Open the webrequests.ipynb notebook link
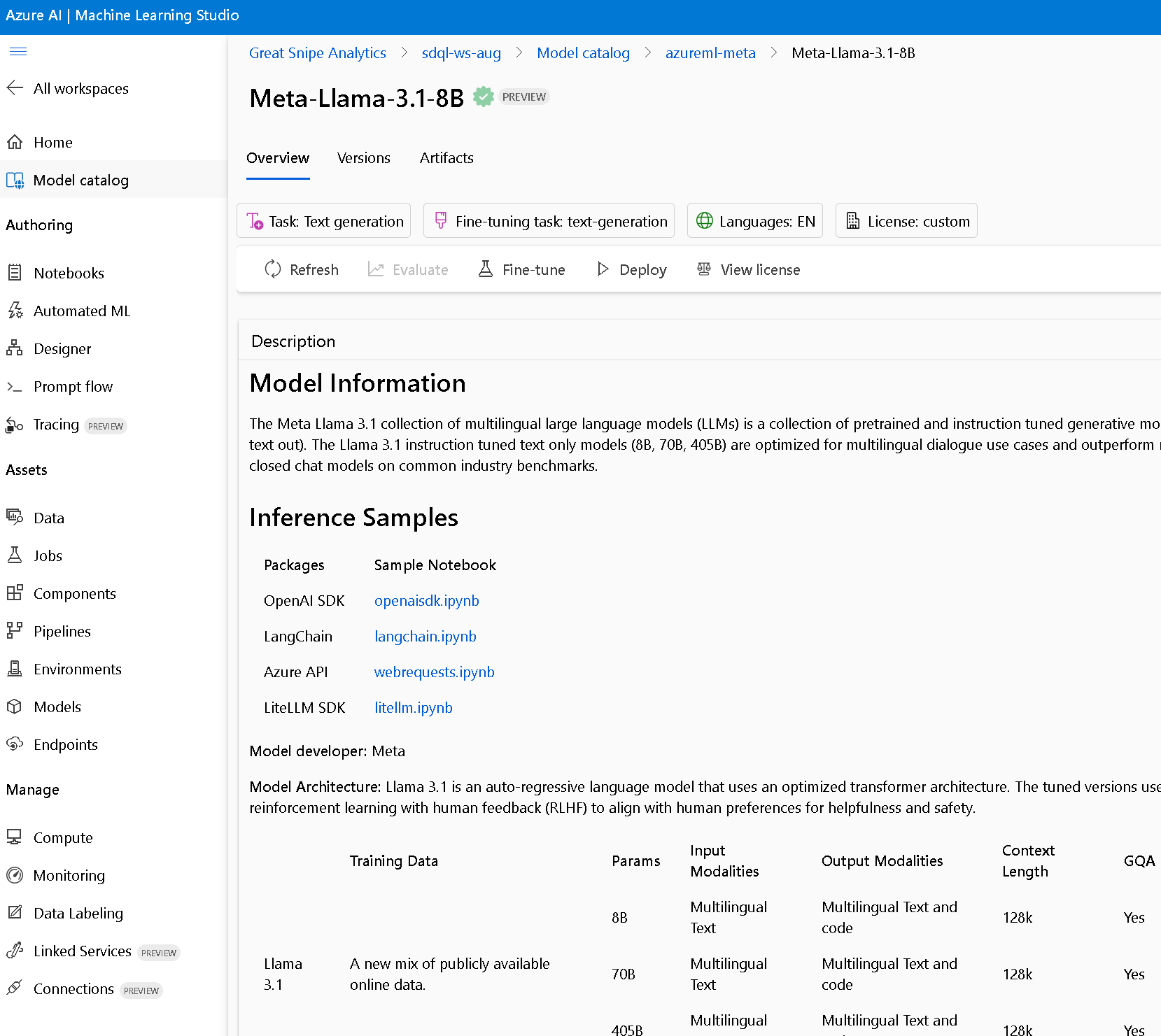1161x1036 pixels. coord(435,672)
